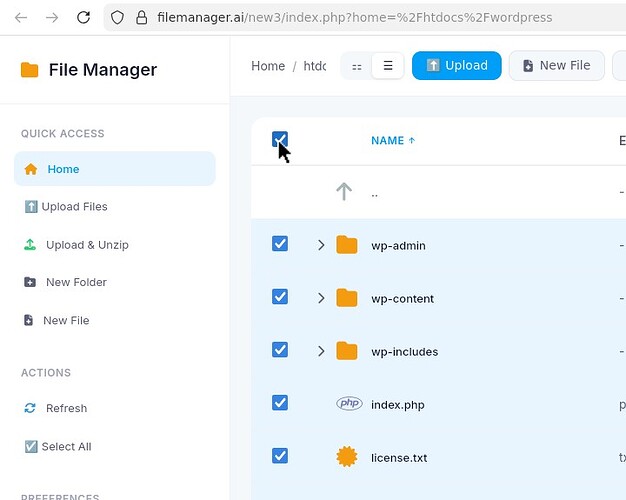Click the parent directory up arrow
626x500 pixels.
pyautogui.click(x=344, y=192)
